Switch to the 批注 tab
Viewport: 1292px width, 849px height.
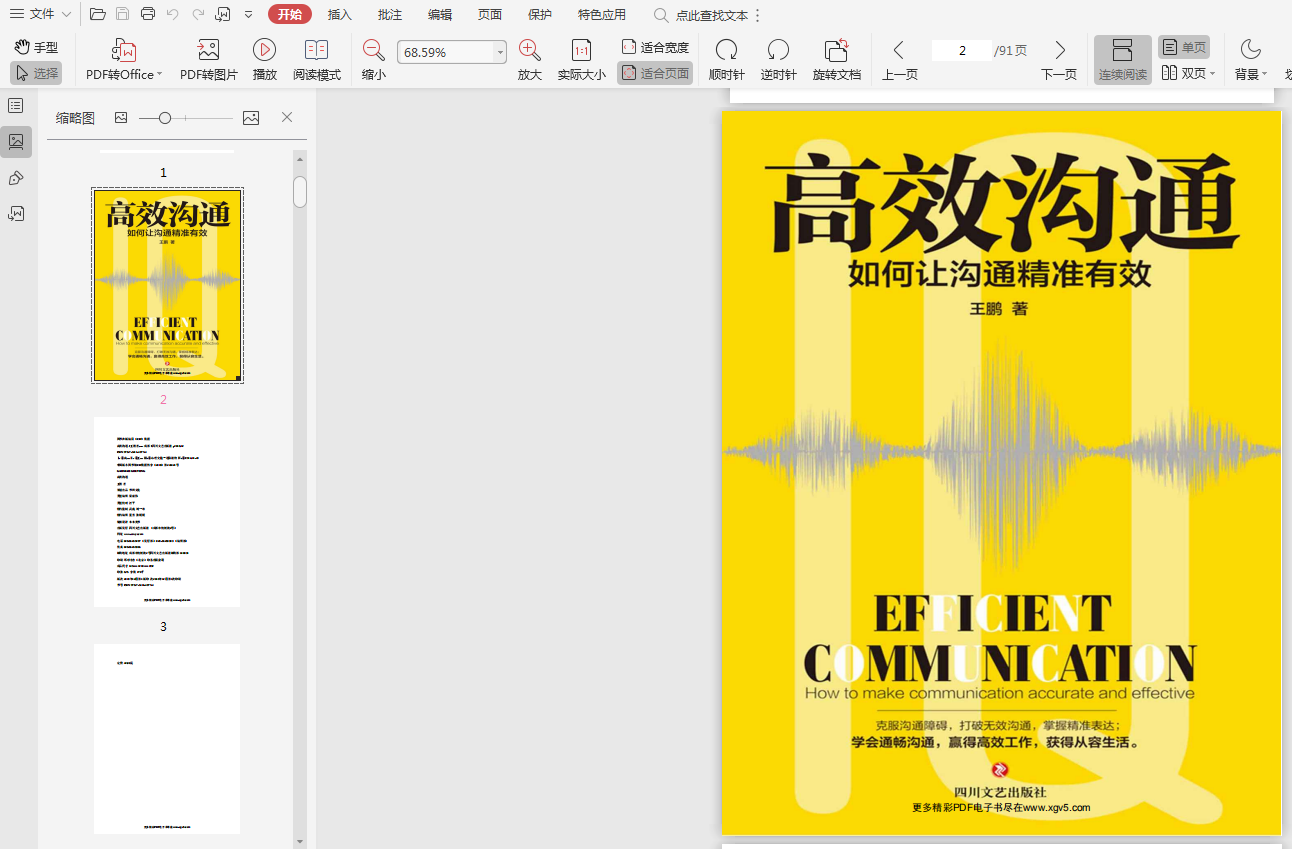[390, 14]
